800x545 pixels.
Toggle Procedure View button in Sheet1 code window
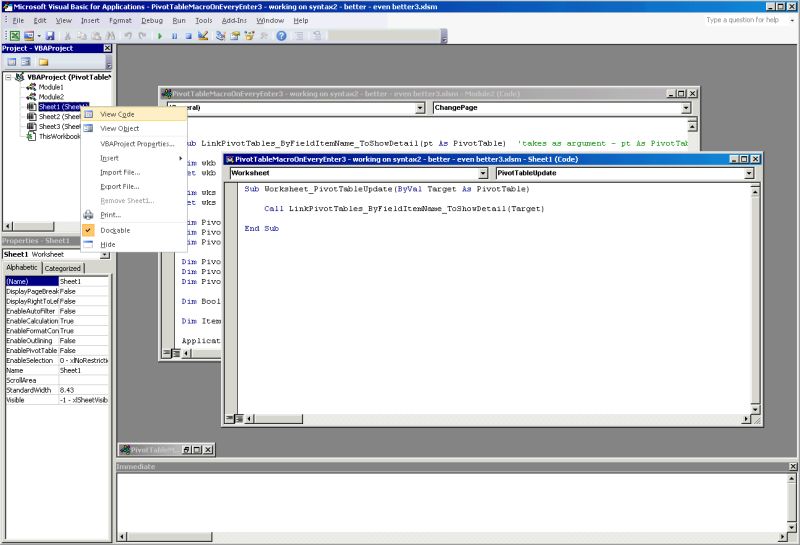(x=230, y=418)
